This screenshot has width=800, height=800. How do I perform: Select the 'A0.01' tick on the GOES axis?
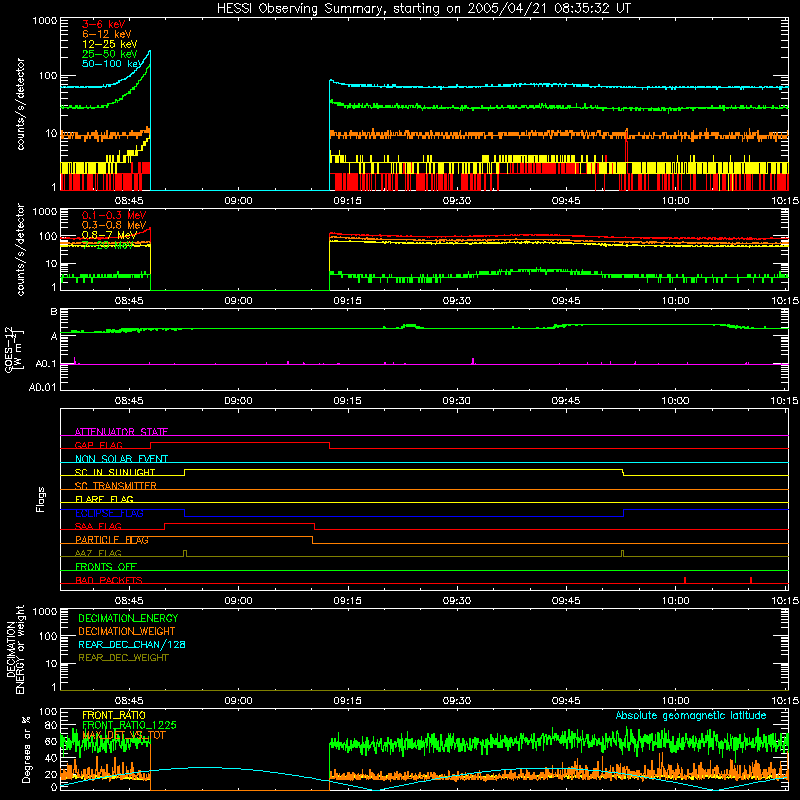(x=43, y=387)
